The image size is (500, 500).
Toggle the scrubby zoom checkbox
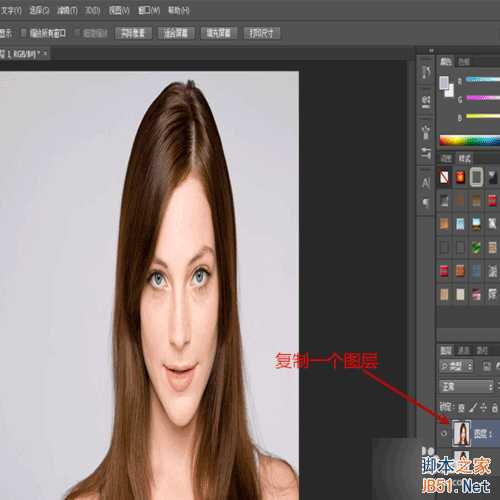pyautogui.click(x=78, y=33)
